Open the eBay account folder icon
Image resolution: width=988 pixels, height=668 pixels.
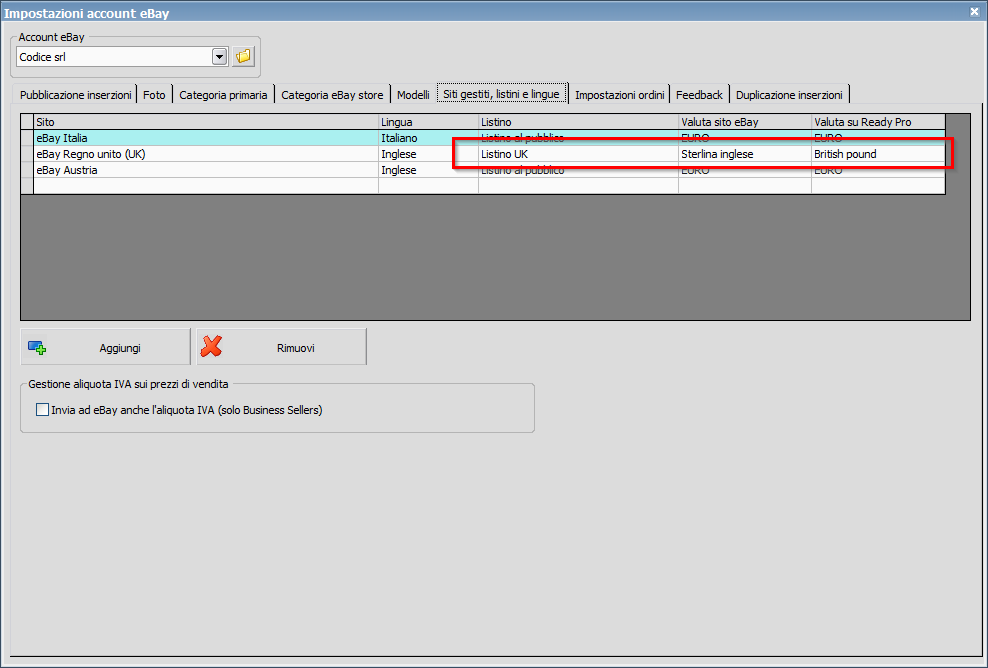point(243,57)
